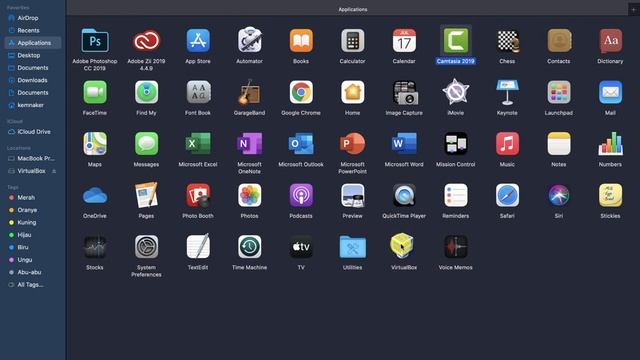Select the Music app icon
This screenshot has height=360, width=640.
(x=507, y=144)
